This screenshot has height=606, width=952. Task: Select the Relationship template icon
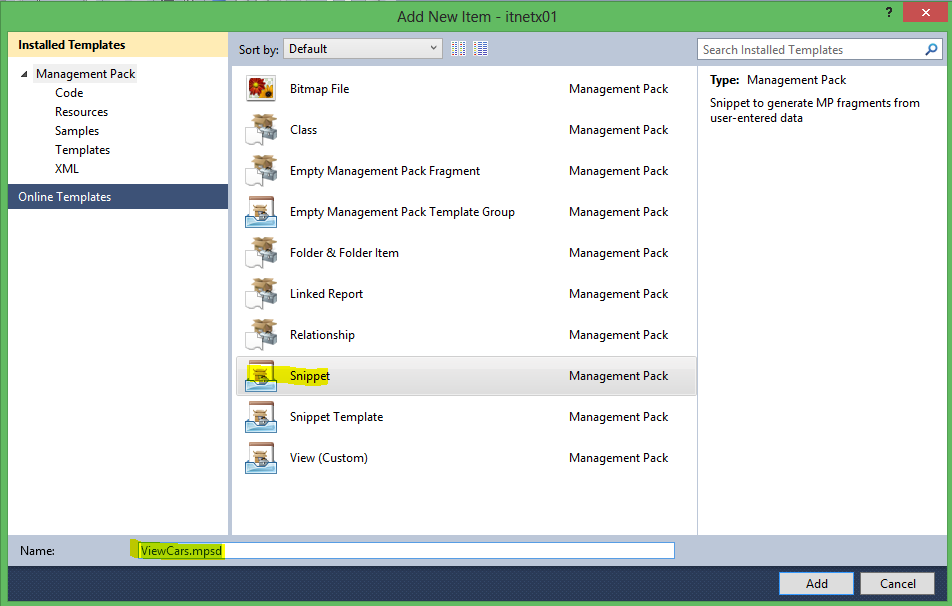pos(261,335)
